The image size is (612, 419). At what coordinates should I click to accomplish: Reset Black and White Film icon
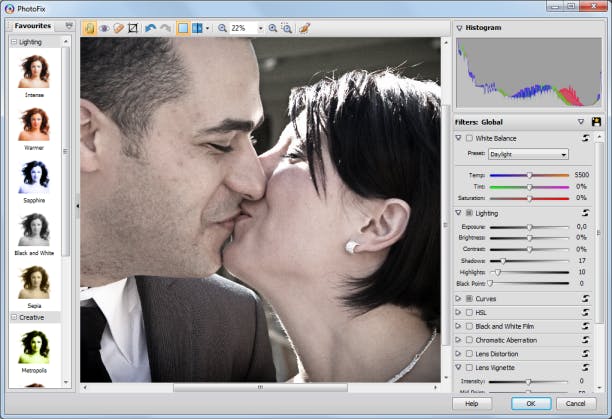click(585, 326)
